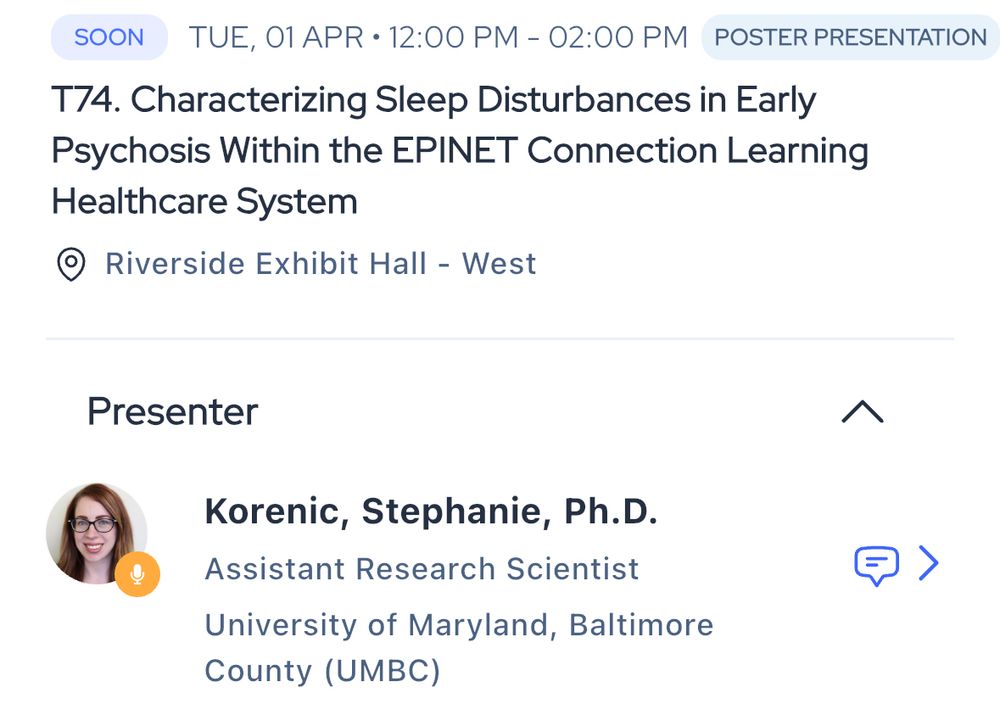Click the word EPINET in session title

click(x=455, y=151)
